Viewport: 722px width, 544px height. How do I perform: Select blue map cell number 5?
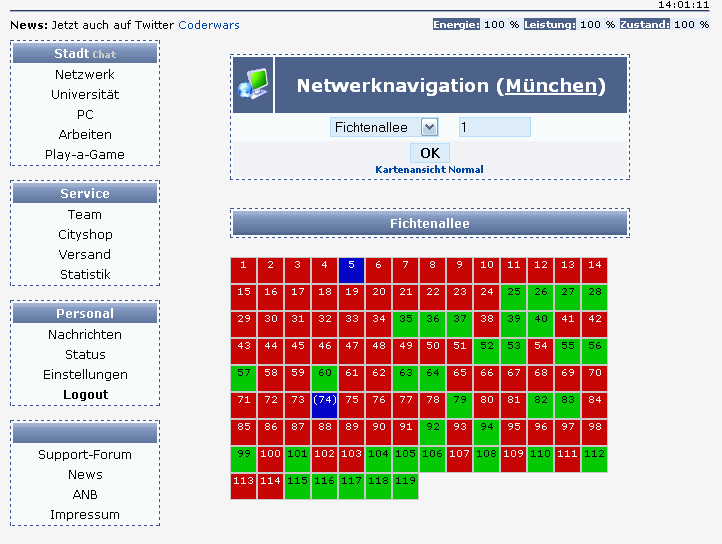tap(351, 270)
